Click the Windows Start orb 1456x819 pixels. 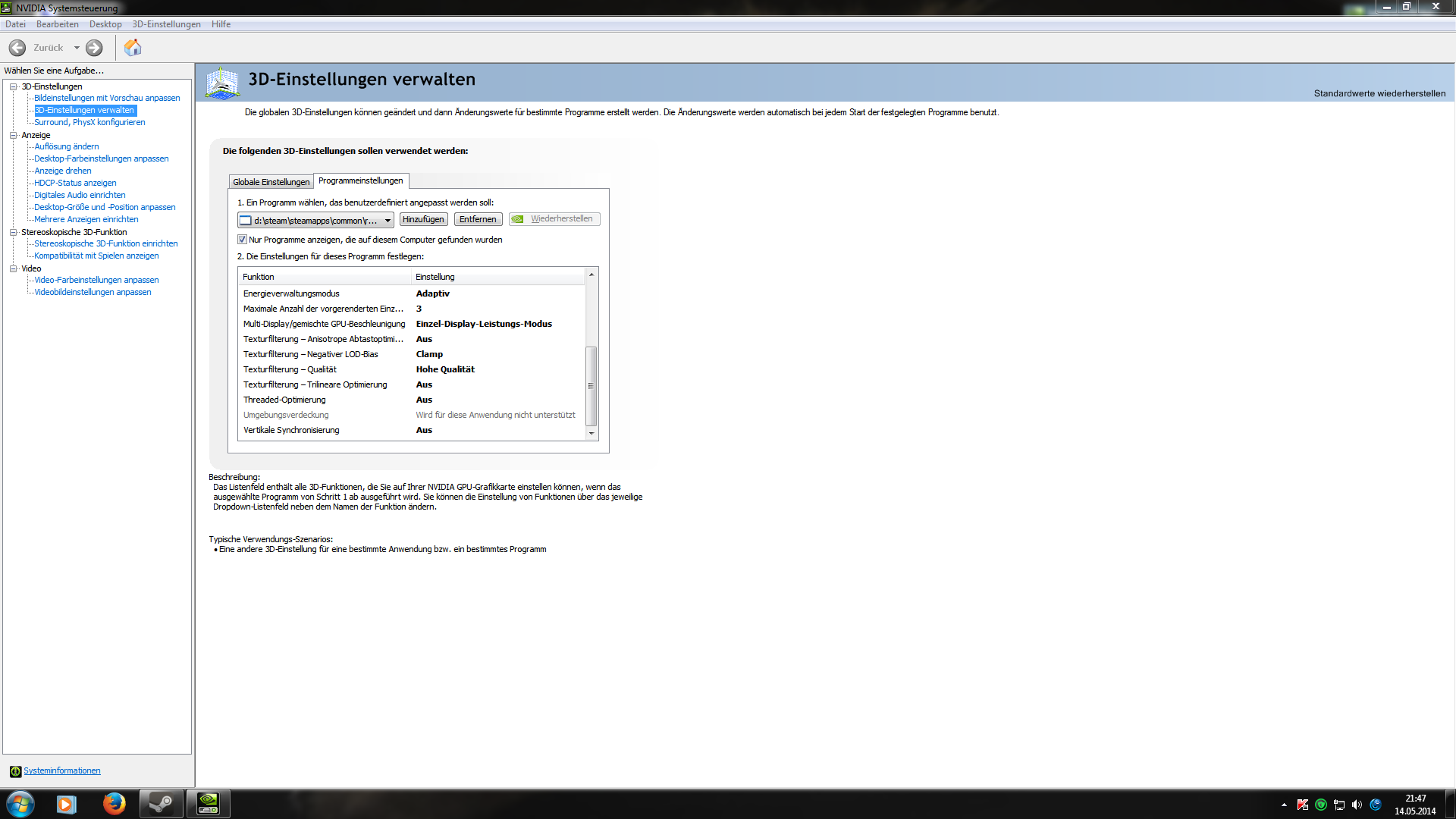pos(20,803)
